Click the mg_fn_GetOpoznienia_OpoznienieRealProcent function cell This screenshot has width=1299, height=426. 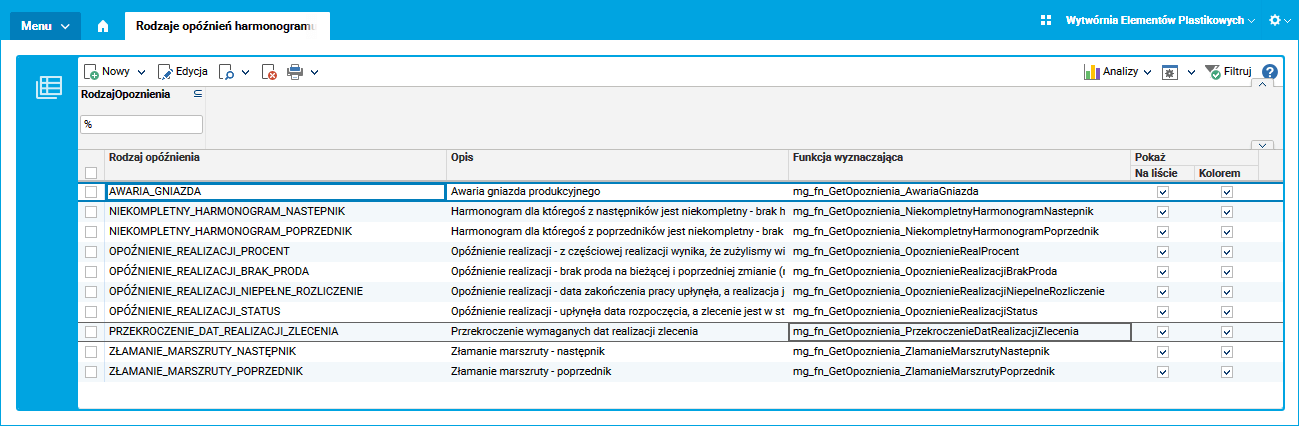coord(959,252)
